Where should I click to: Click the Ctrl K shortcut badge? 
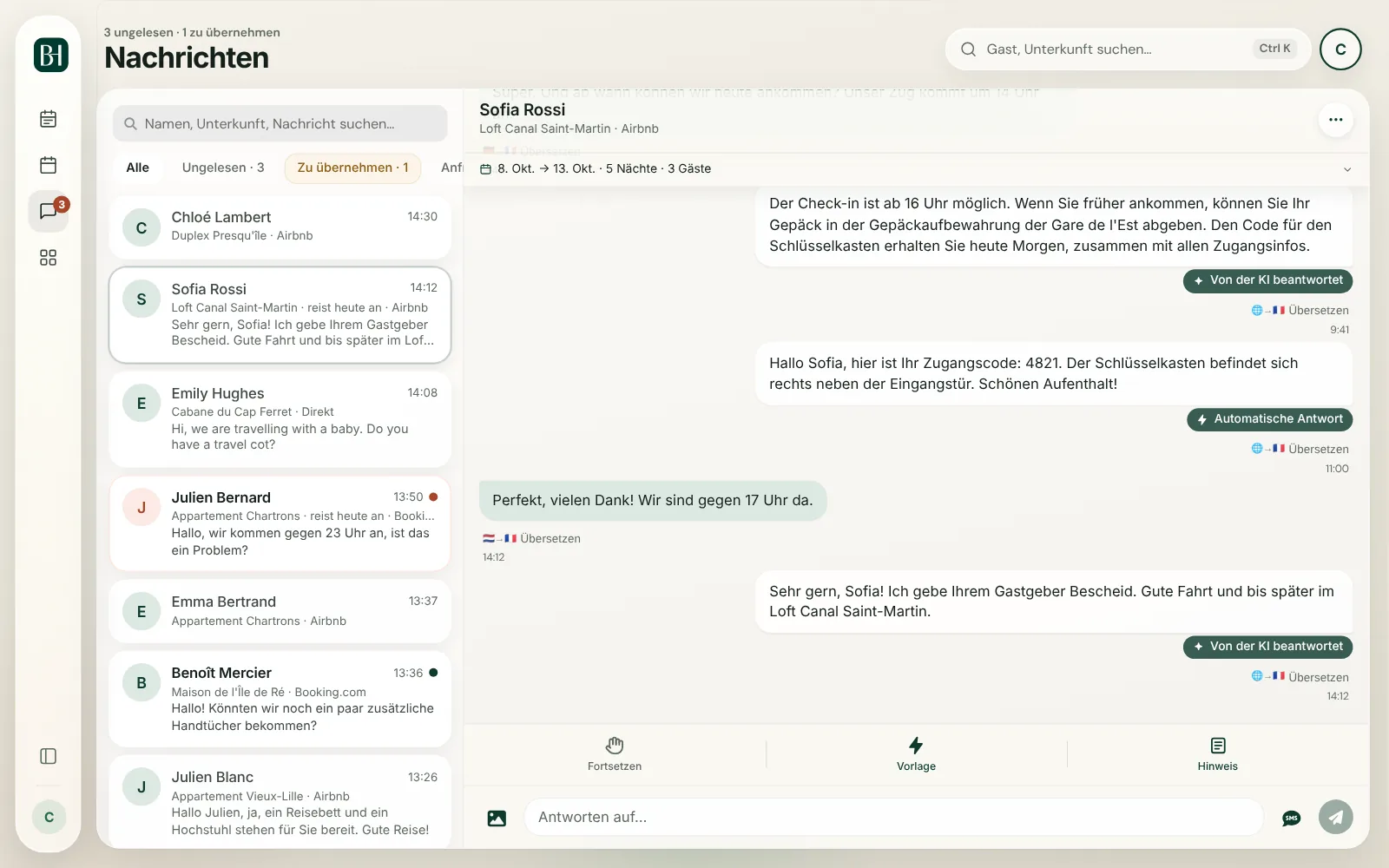[1274, 49]
